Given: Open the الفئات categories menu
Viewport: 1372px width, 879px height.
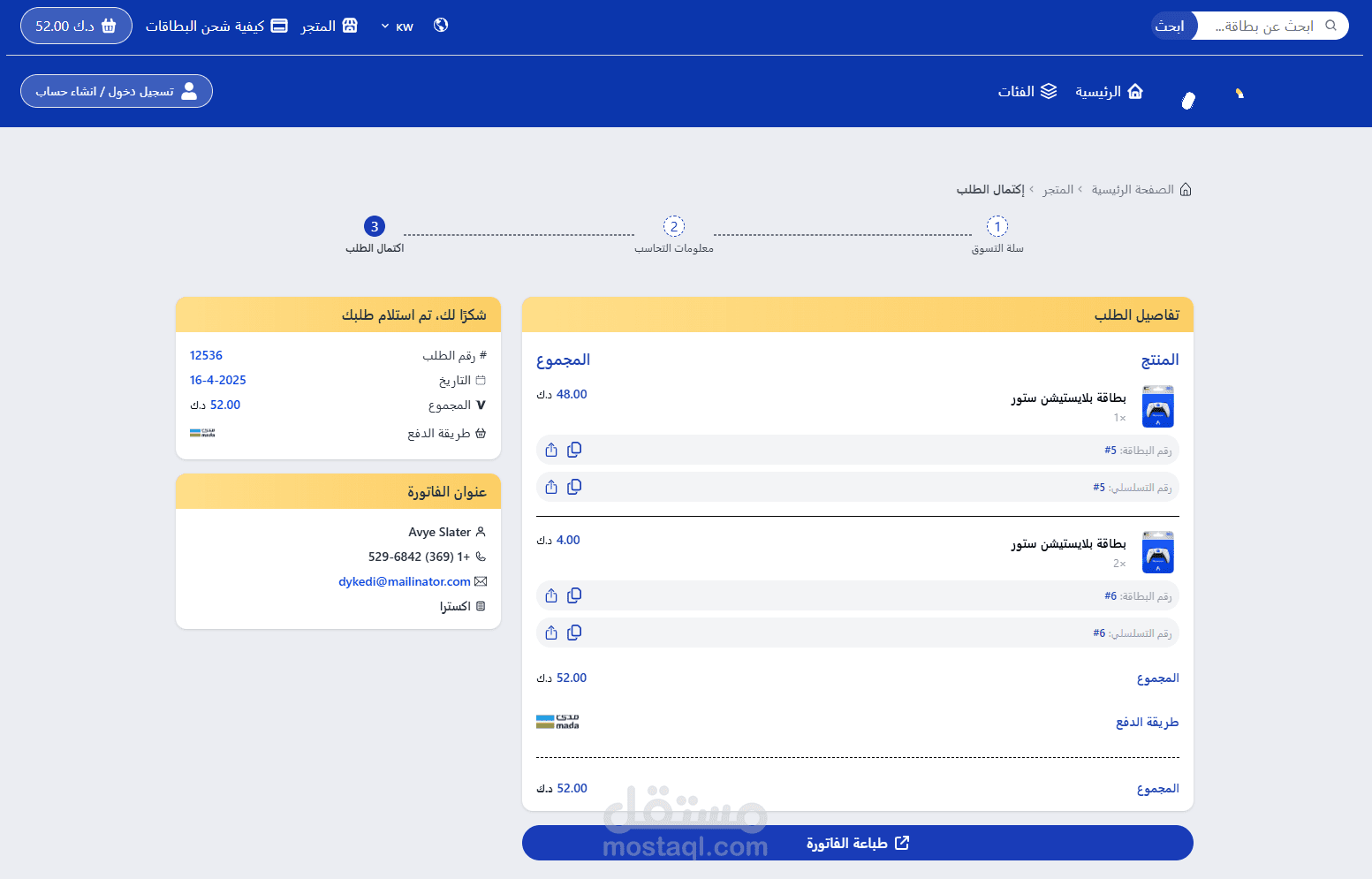Looking at the screenshot, I should (x=1027, y=91).
